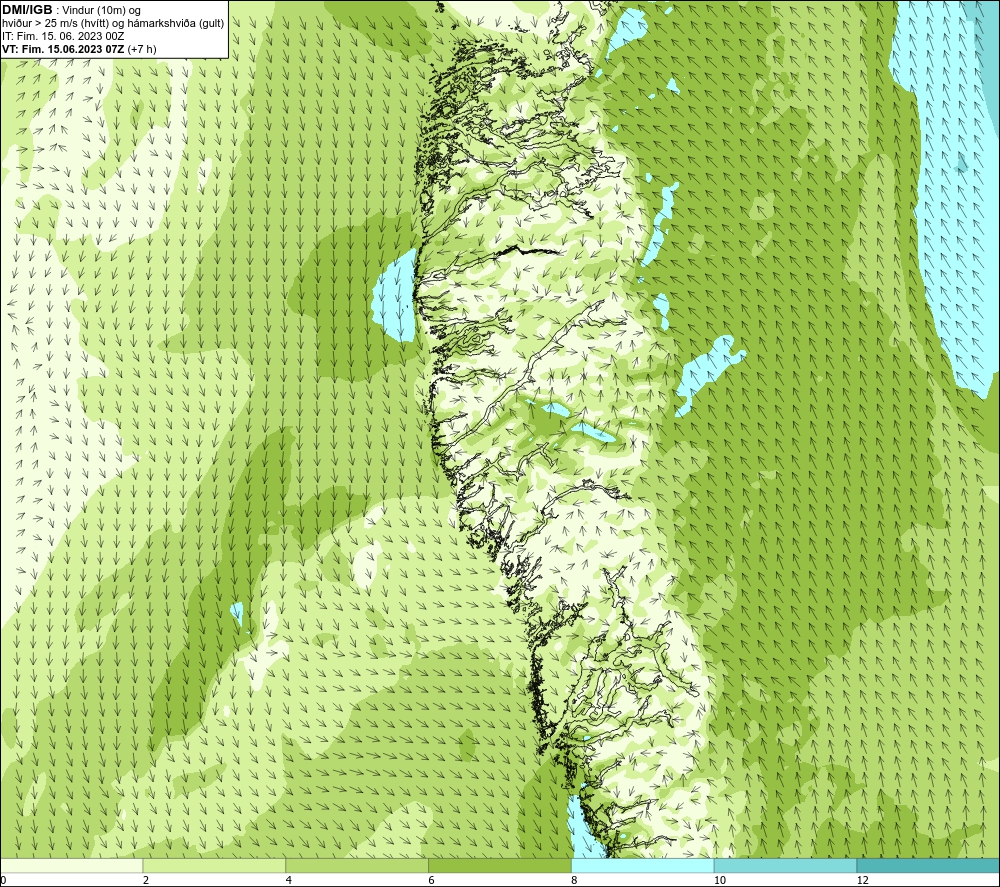Click the 8–10 m/s light cyan legend swatch
The height and width of the screenshot is (887, 1000).
[643, 865]
